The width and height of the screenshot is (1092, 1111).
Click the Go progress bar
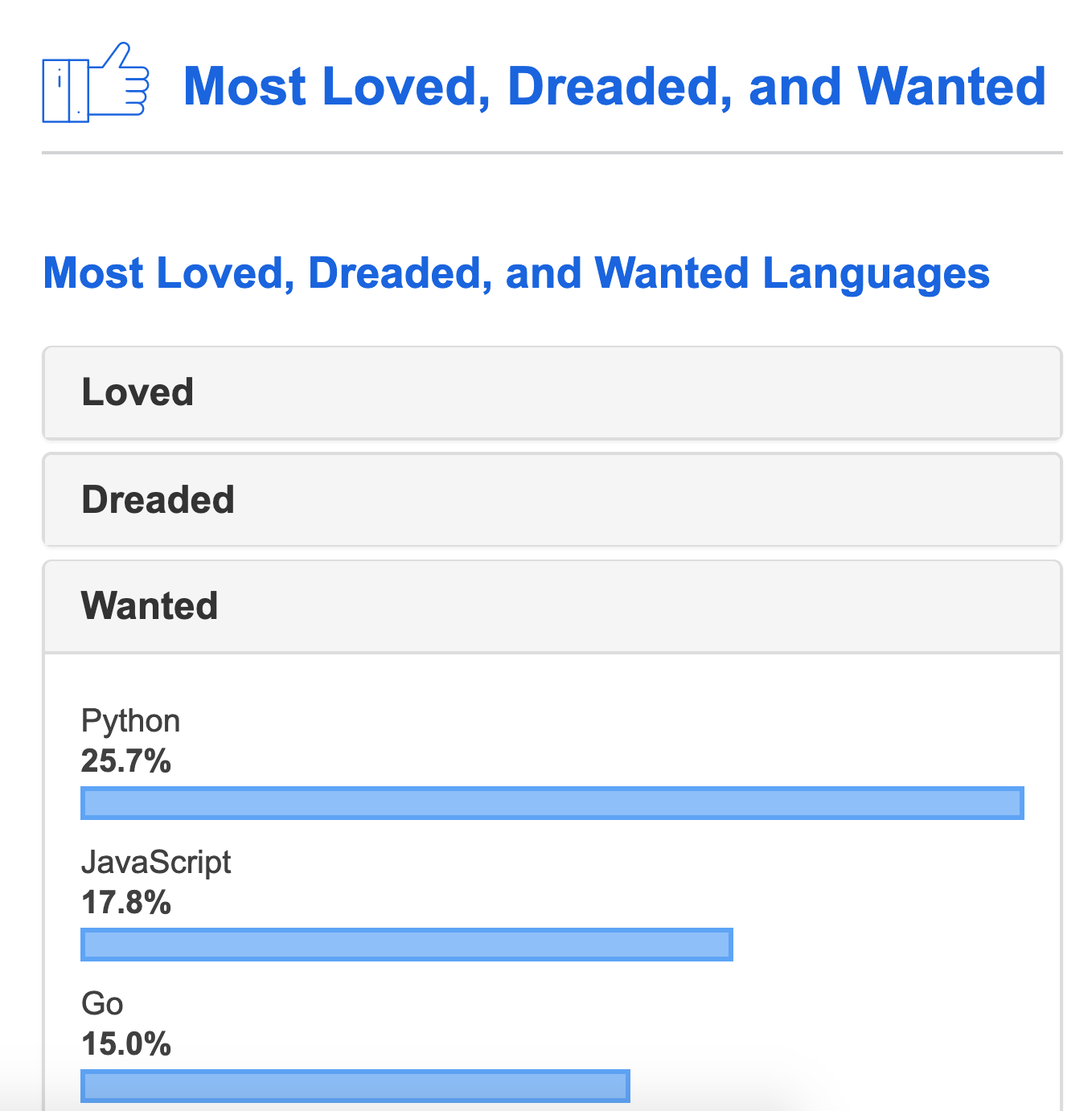[x=355, y=1086]
